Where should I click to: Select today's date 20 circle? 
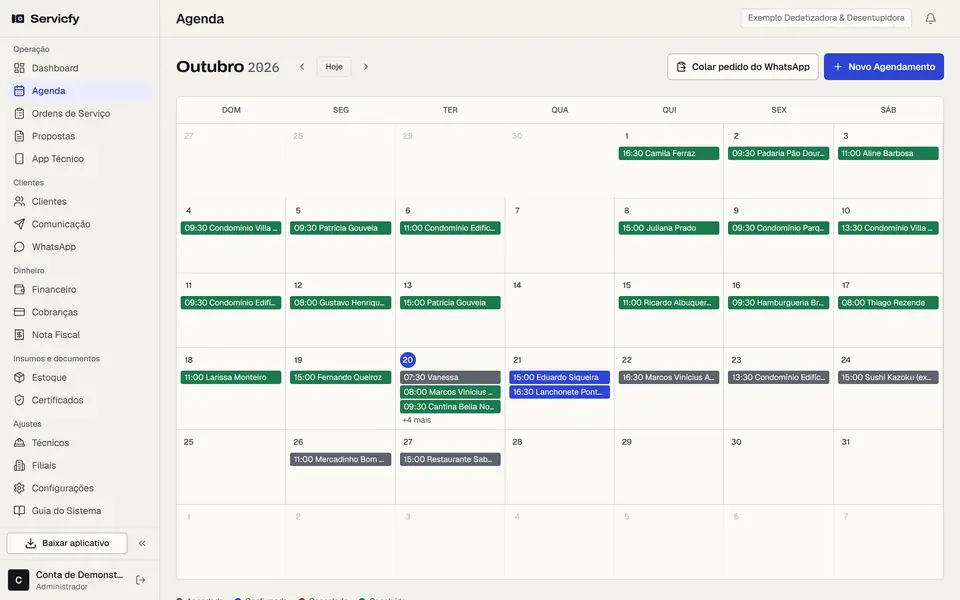(x=408, y=360)
